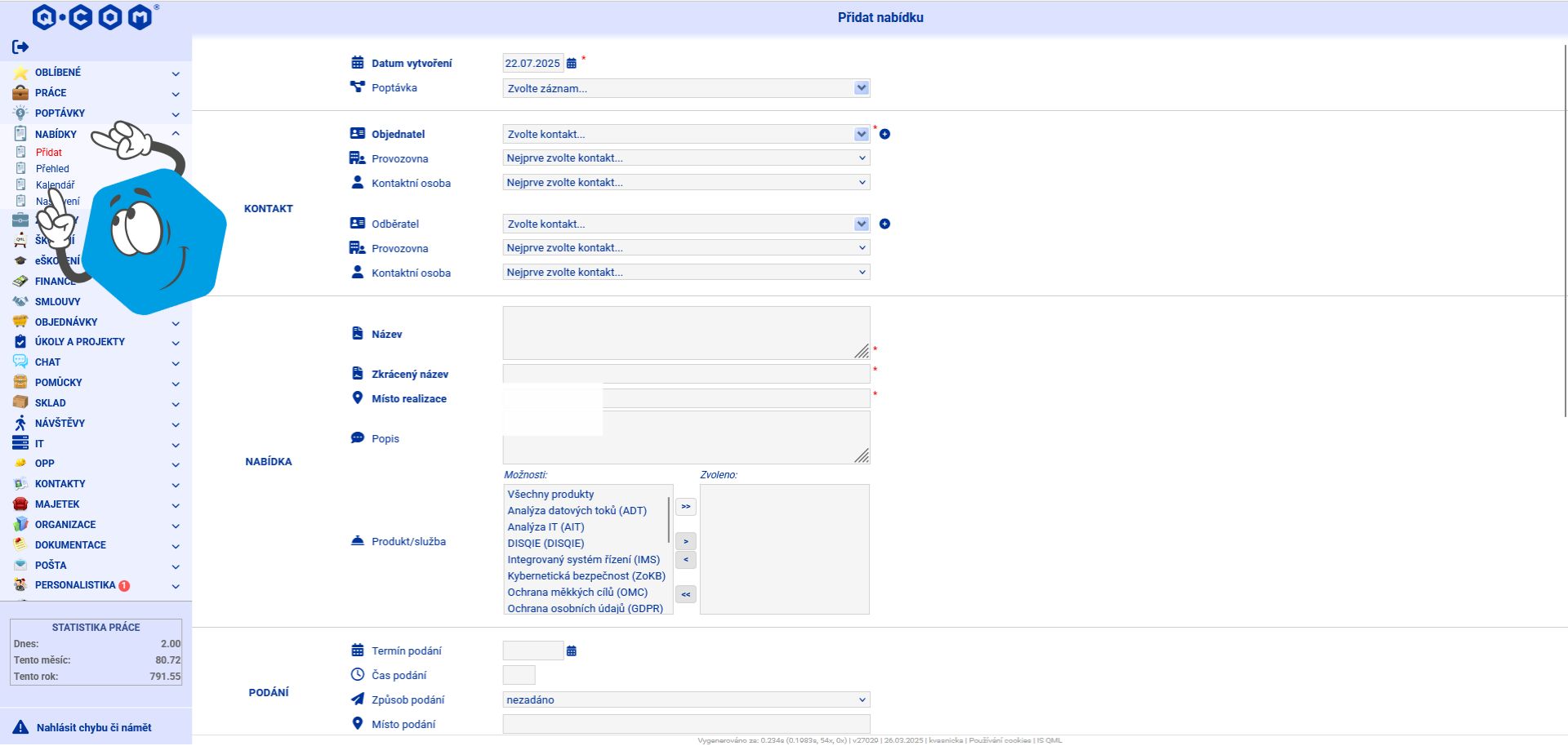This screenshot has width=1568, height=746.
Task: Collapse the NABÍDKY menu section
Action: 176,134
